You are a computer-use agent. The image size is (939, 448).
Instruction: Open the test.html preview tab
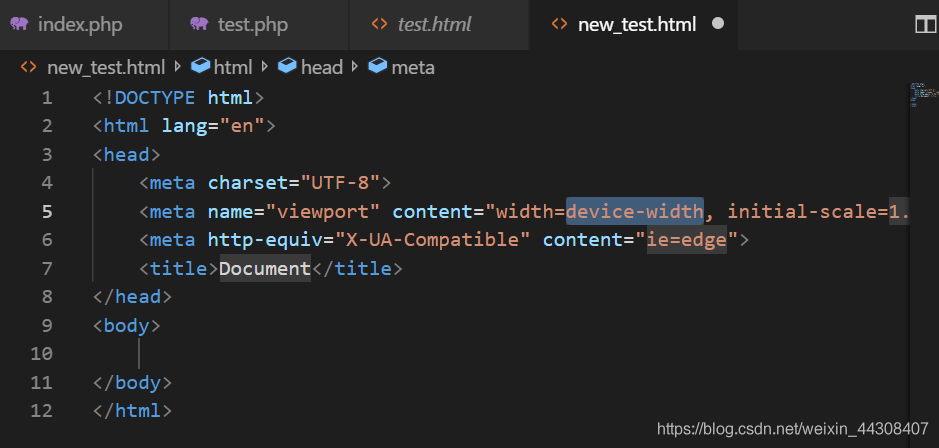[434, 24]
